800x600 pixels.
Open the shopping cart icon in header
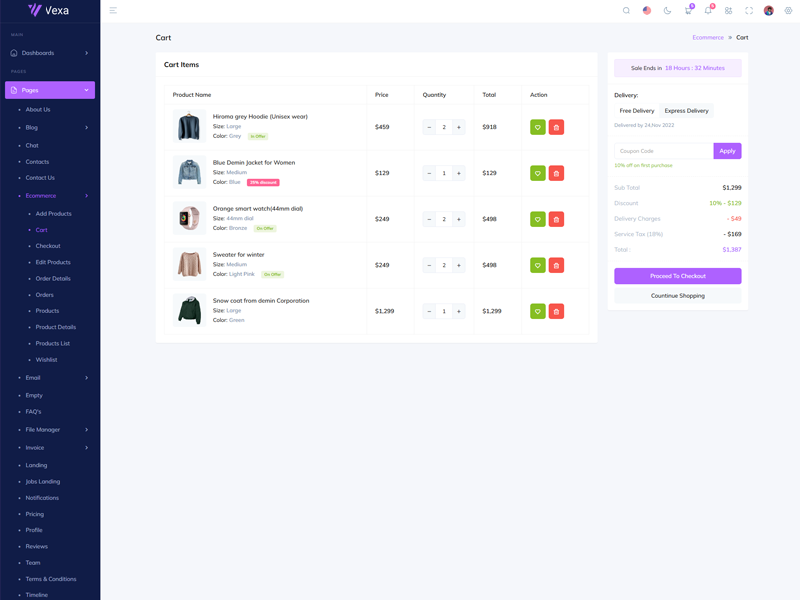688,11
